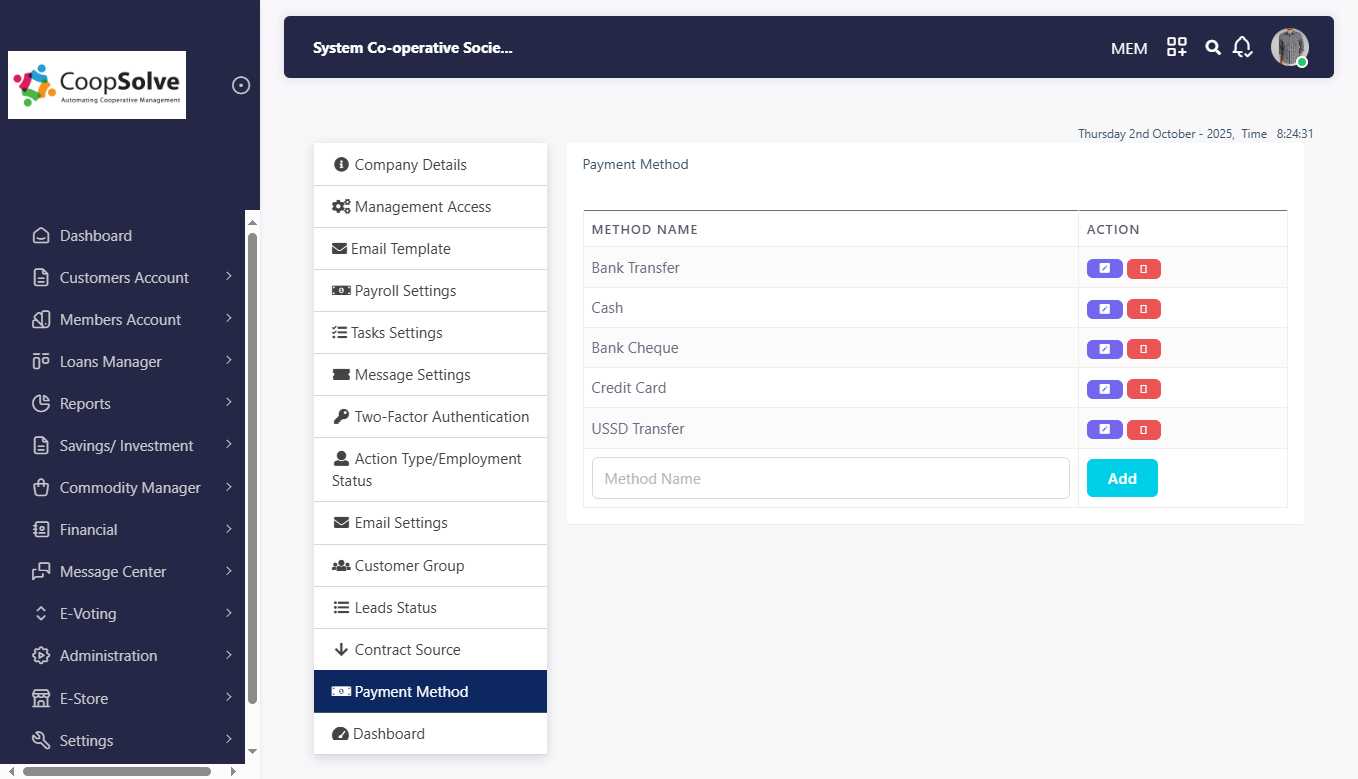
Task: Expand the Savings/ Investment menu
Action: [126, 446]
